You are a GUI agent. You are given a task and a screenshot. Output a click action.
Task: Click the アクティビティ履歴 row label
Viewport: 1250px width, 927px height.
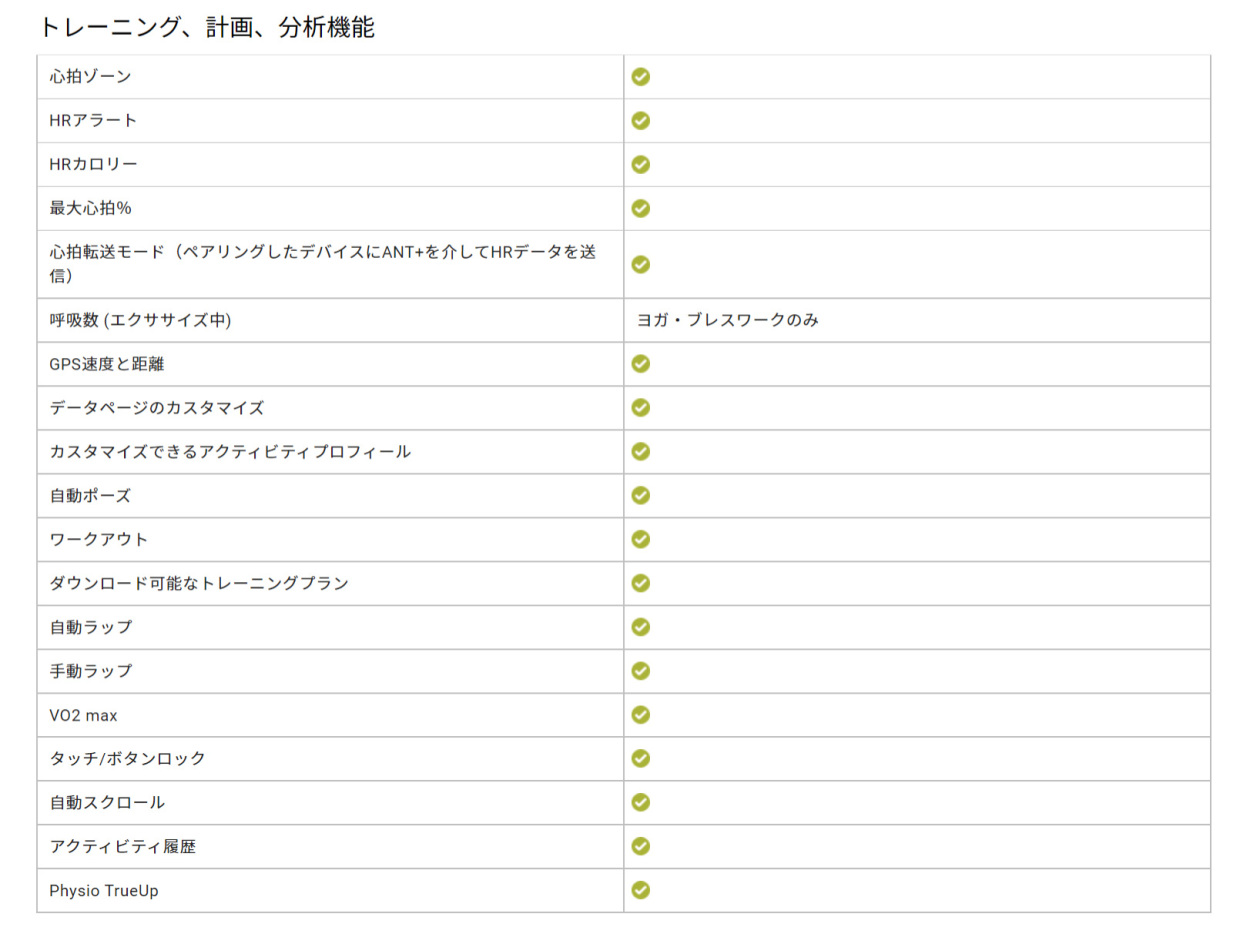[x=122, y=847]
